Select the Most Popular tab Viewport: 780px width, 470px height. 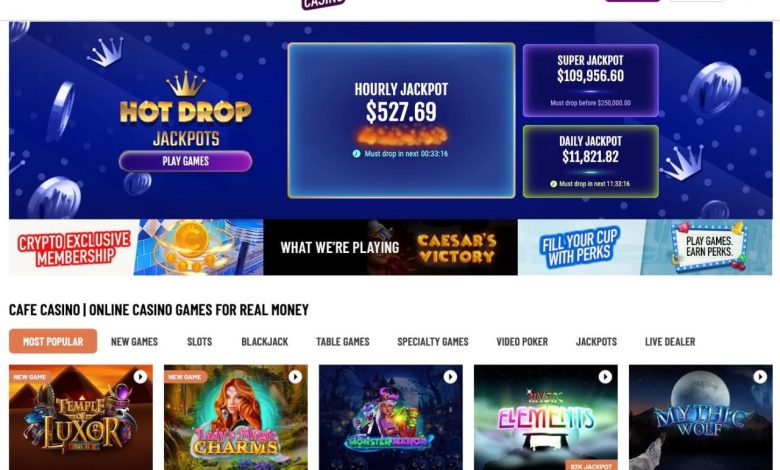click(53, 341)
